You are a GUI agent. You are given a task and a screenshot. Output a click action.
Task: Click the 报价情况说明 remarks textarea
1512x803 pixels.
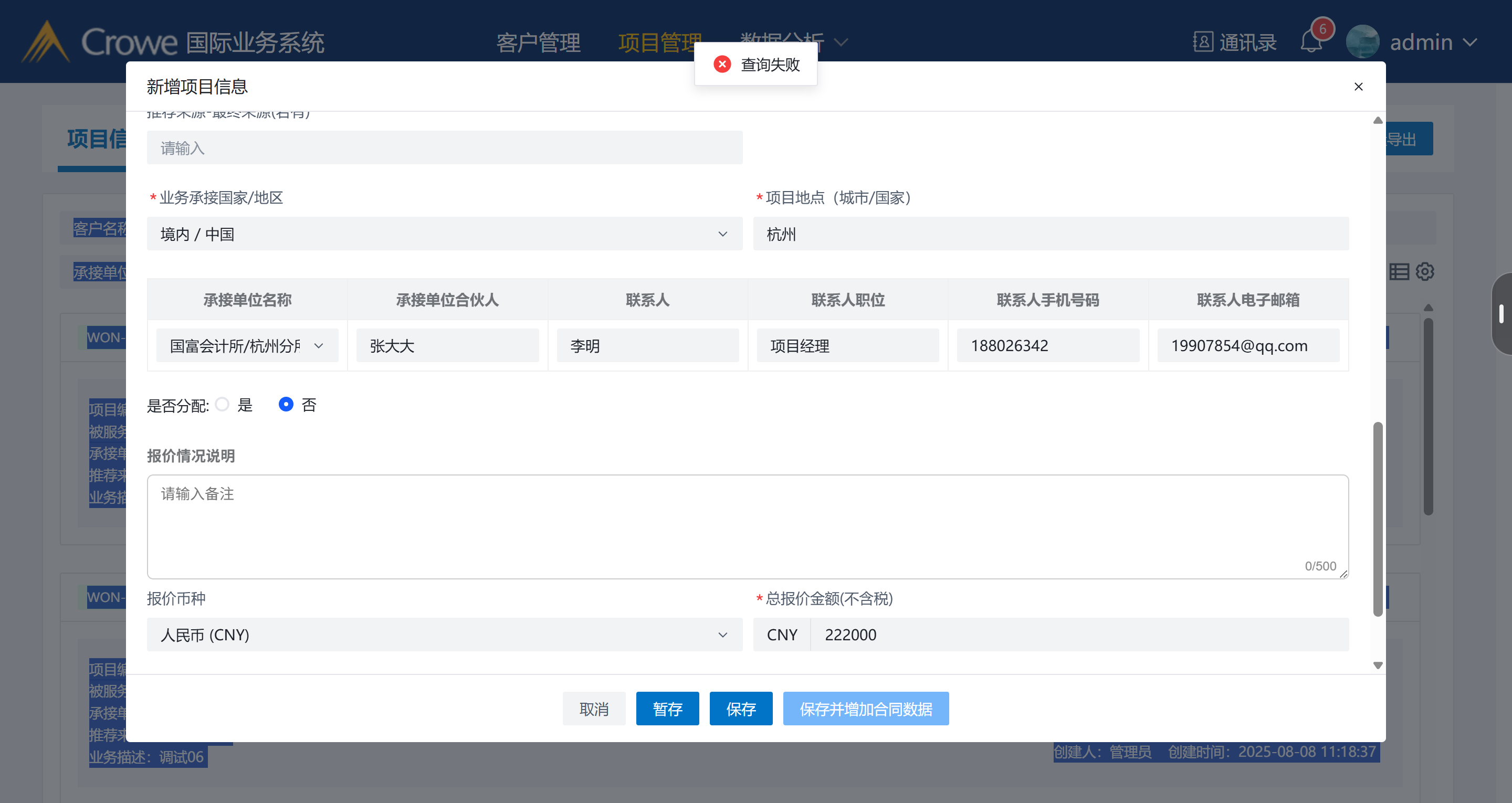tap(747, 526)
